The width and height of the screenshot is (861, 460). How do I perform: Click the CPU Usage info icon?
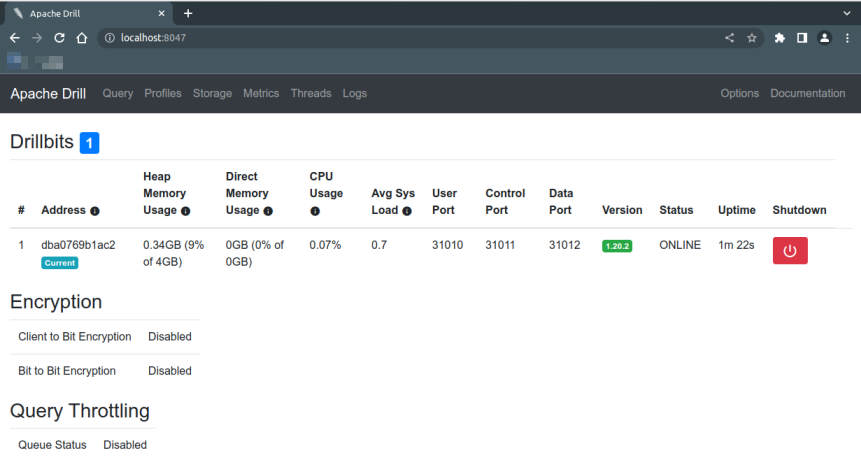coord(315,211)
